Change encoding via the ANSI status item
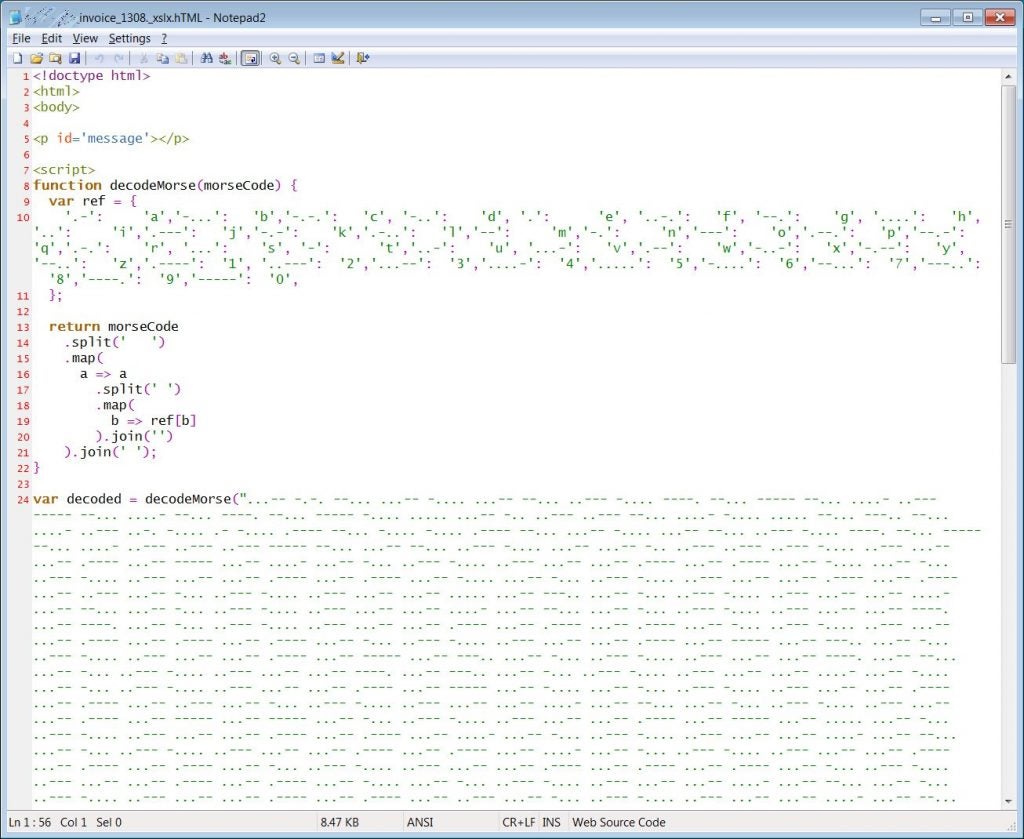Image resolution: width=1024 pixels, height=839 pixels. point(417,822)
